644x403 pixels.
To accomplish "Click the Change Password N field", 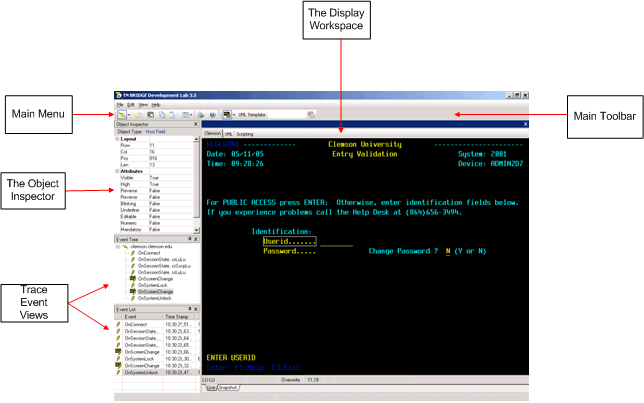I will [448, 251].
